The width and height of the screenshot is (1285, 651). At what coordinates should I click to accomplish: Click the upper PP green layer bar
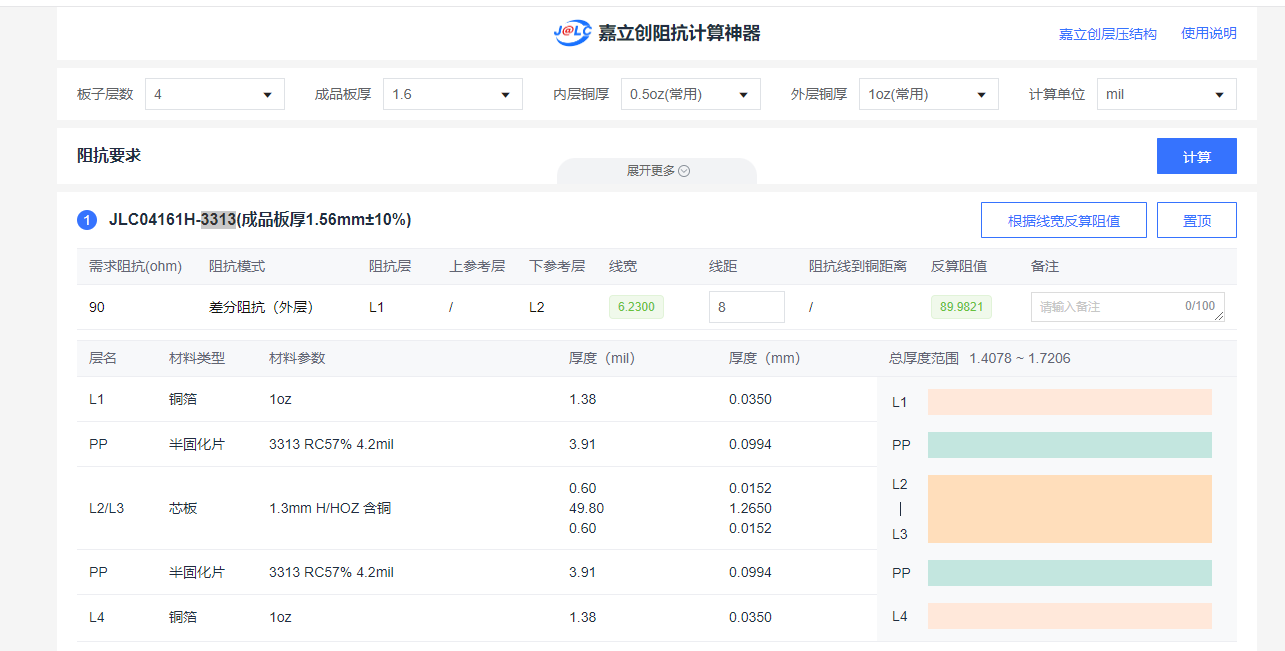coord(1070,445)
